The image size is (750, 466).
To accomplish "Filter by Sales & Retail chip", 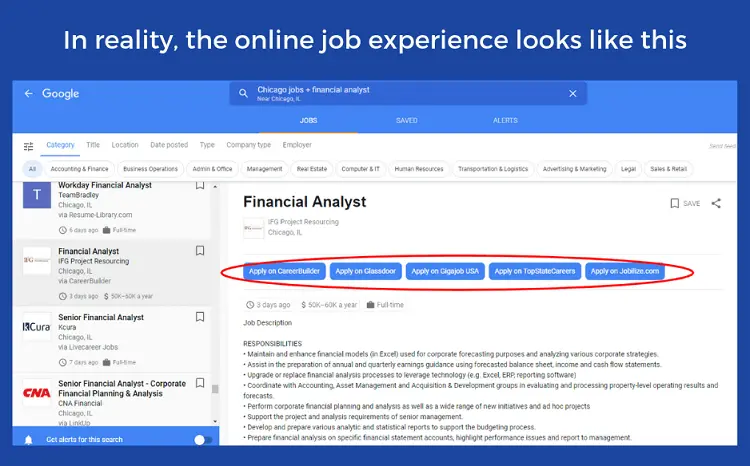I will coord(669,169).
